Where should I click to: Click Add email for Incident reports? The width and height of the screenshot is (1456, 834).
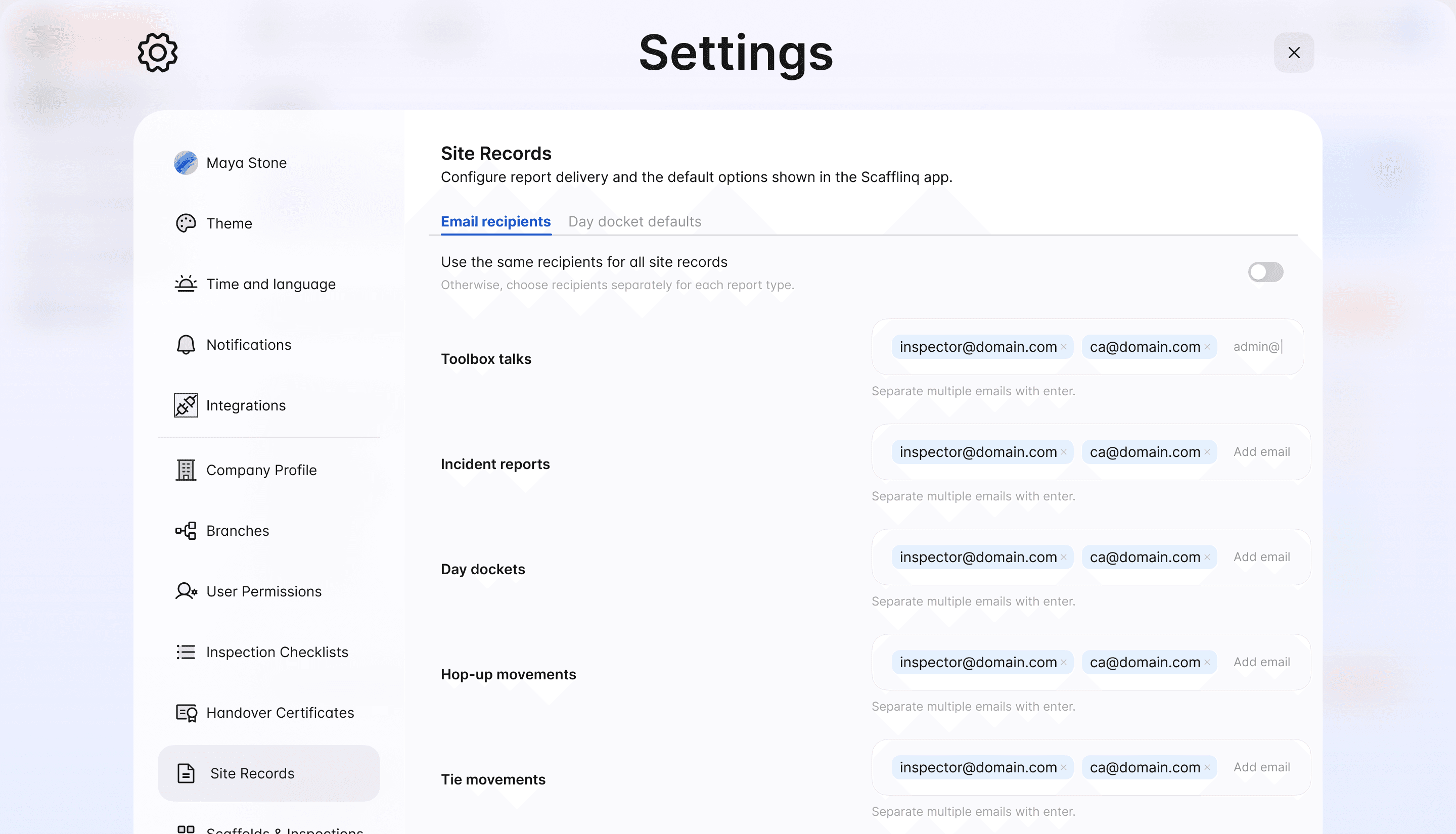[1261, 452]
